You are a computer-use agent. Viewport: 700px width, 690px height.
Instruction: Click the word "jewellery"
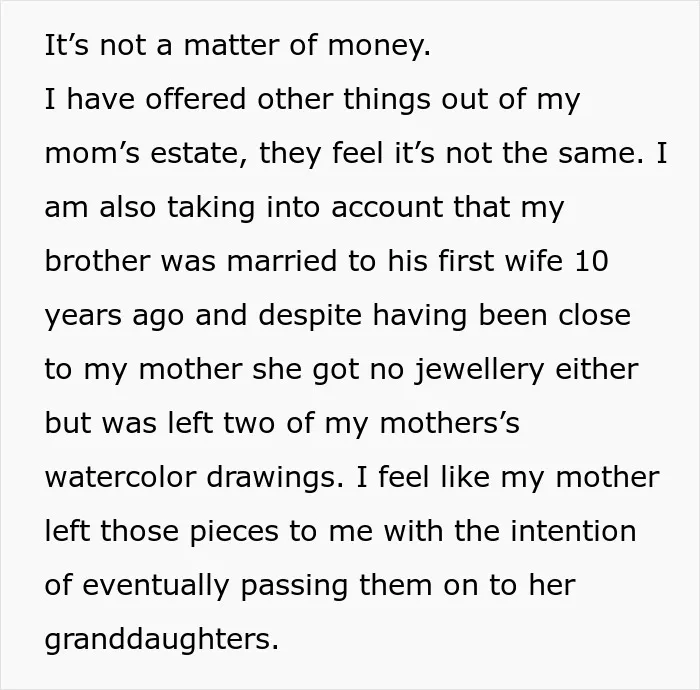[479, 370]
